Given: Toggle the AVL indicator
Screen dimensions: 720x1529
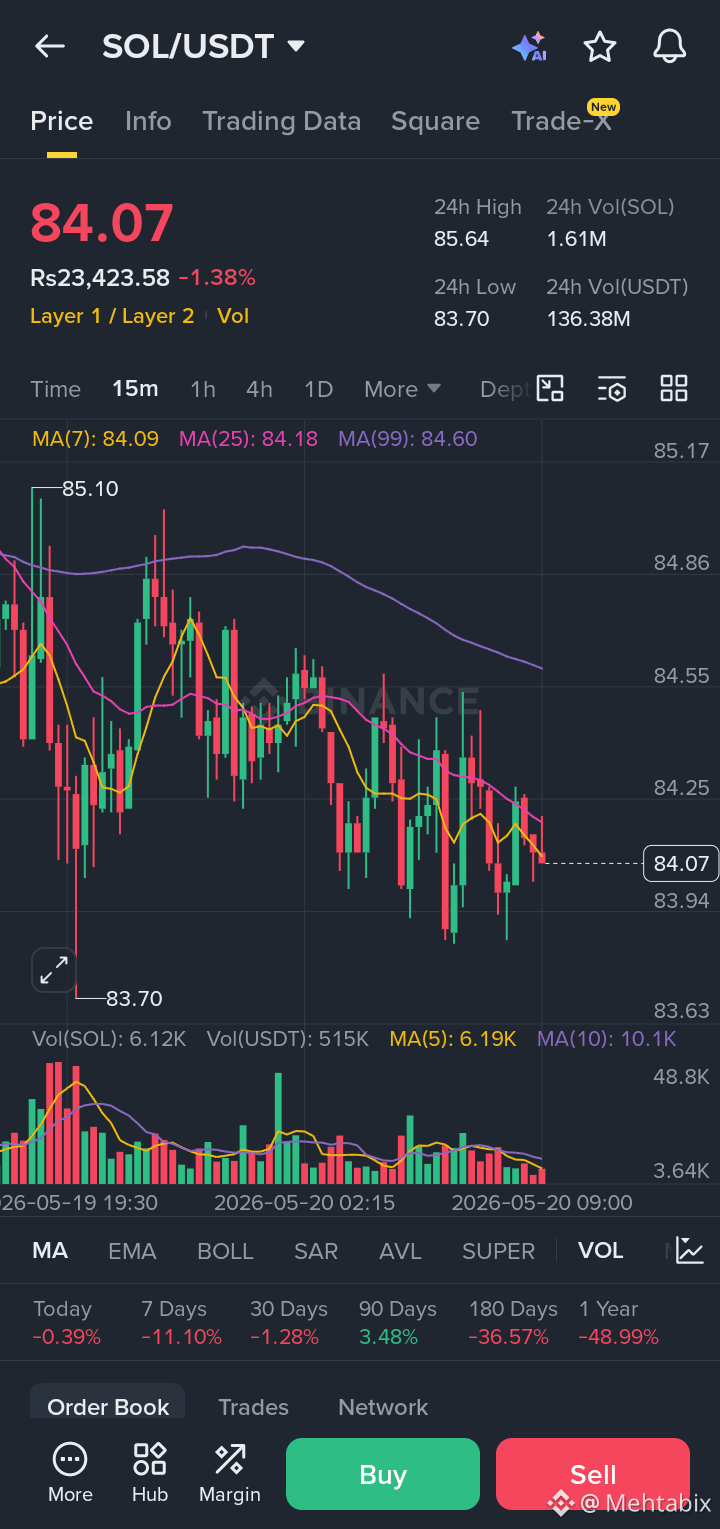Looking at the screenshot, I should [400, 1251].
